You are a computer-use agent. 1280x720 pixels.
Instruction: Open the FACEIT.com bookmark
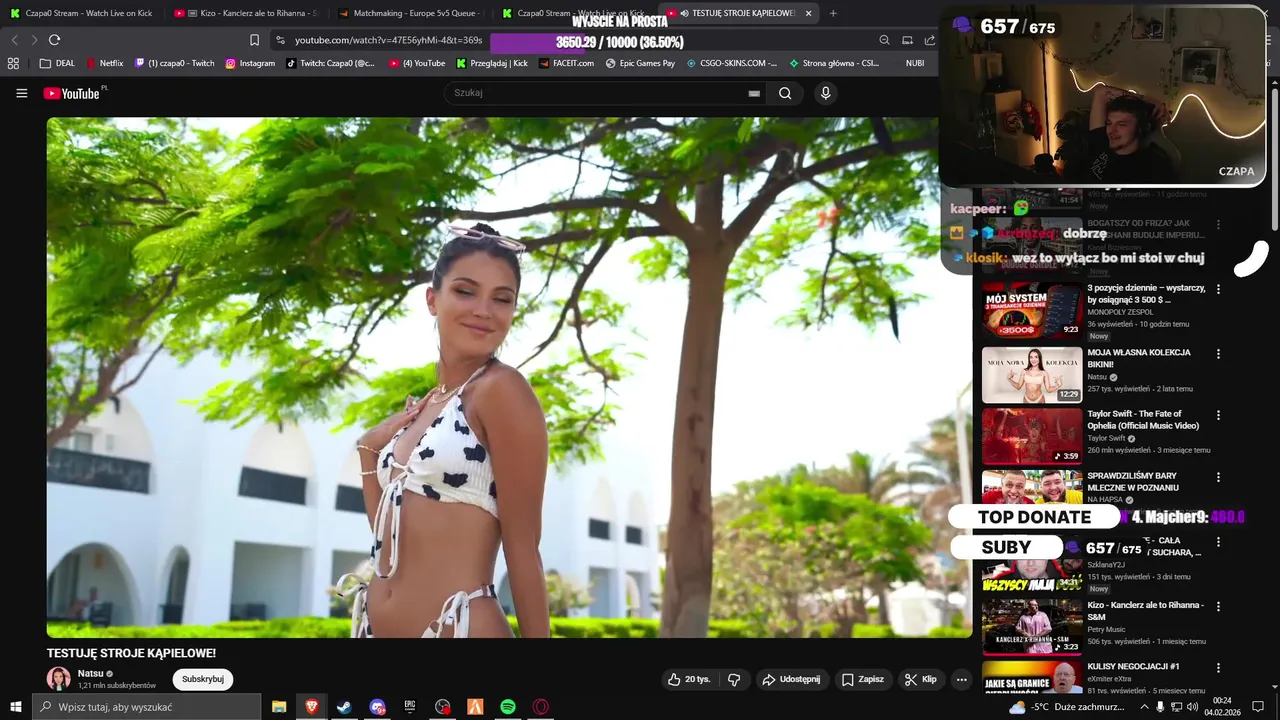pos(566,63)
